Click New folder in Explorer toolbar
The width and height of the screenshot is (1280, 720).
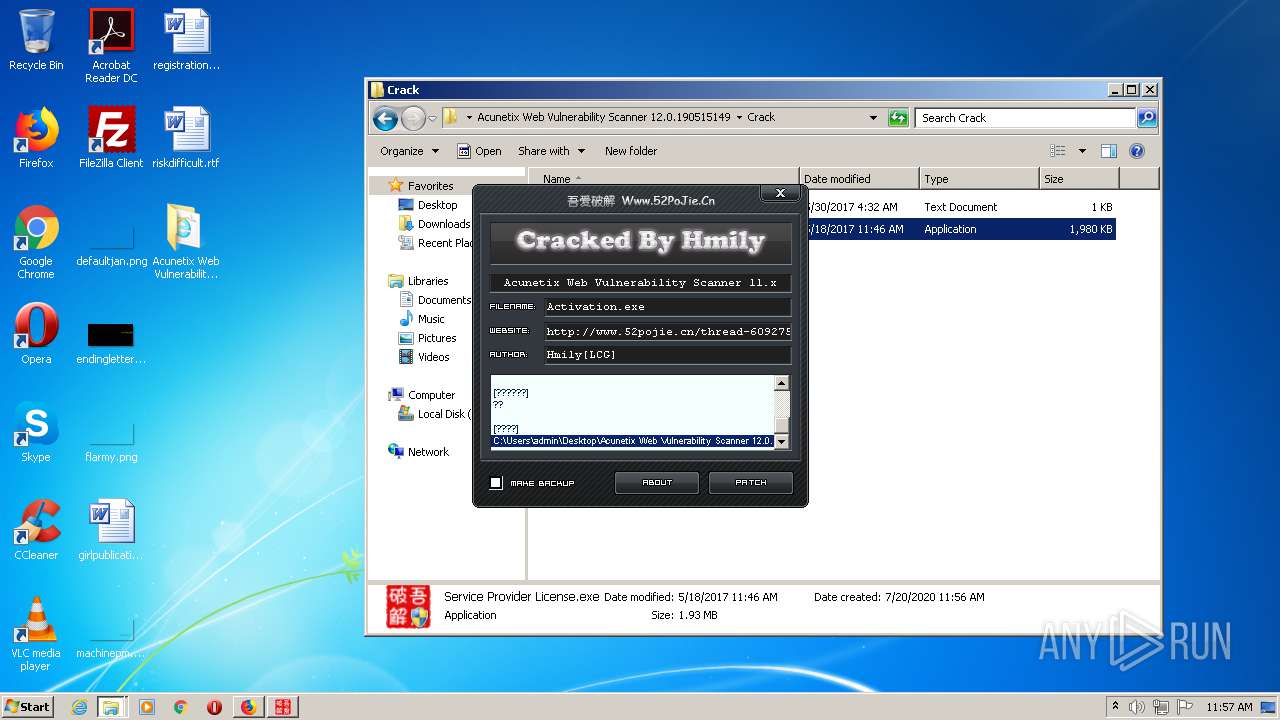[x=631, y=151]
